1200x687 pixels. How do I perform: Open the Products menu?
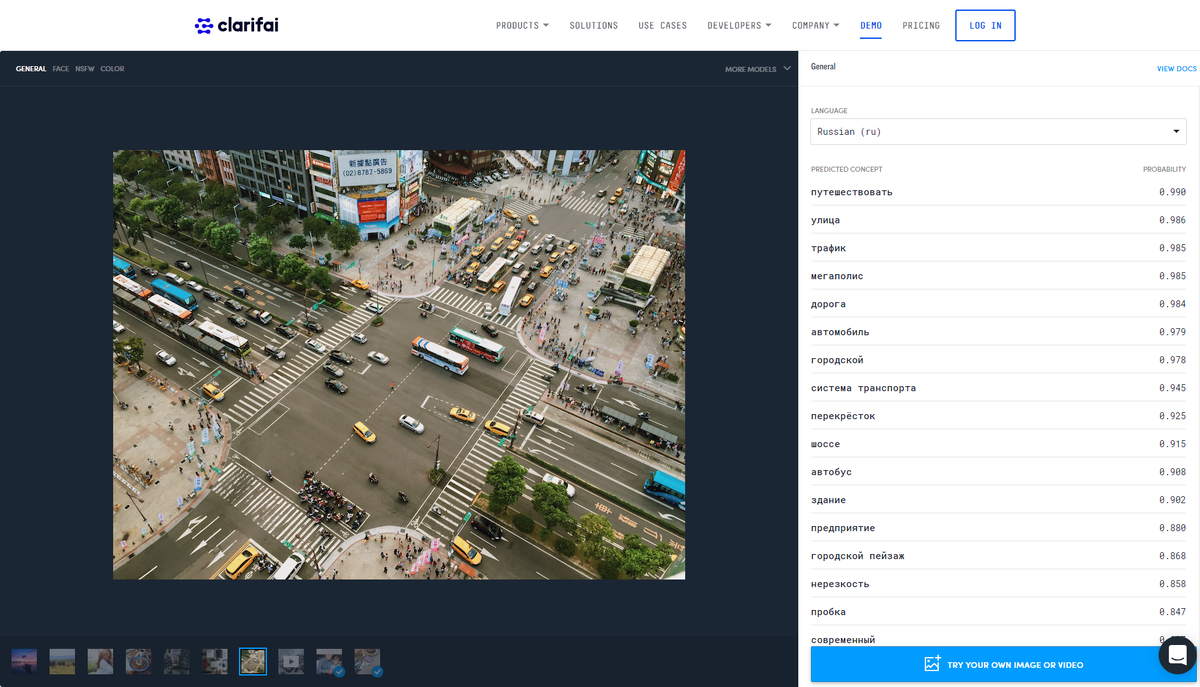pos(522,25)
